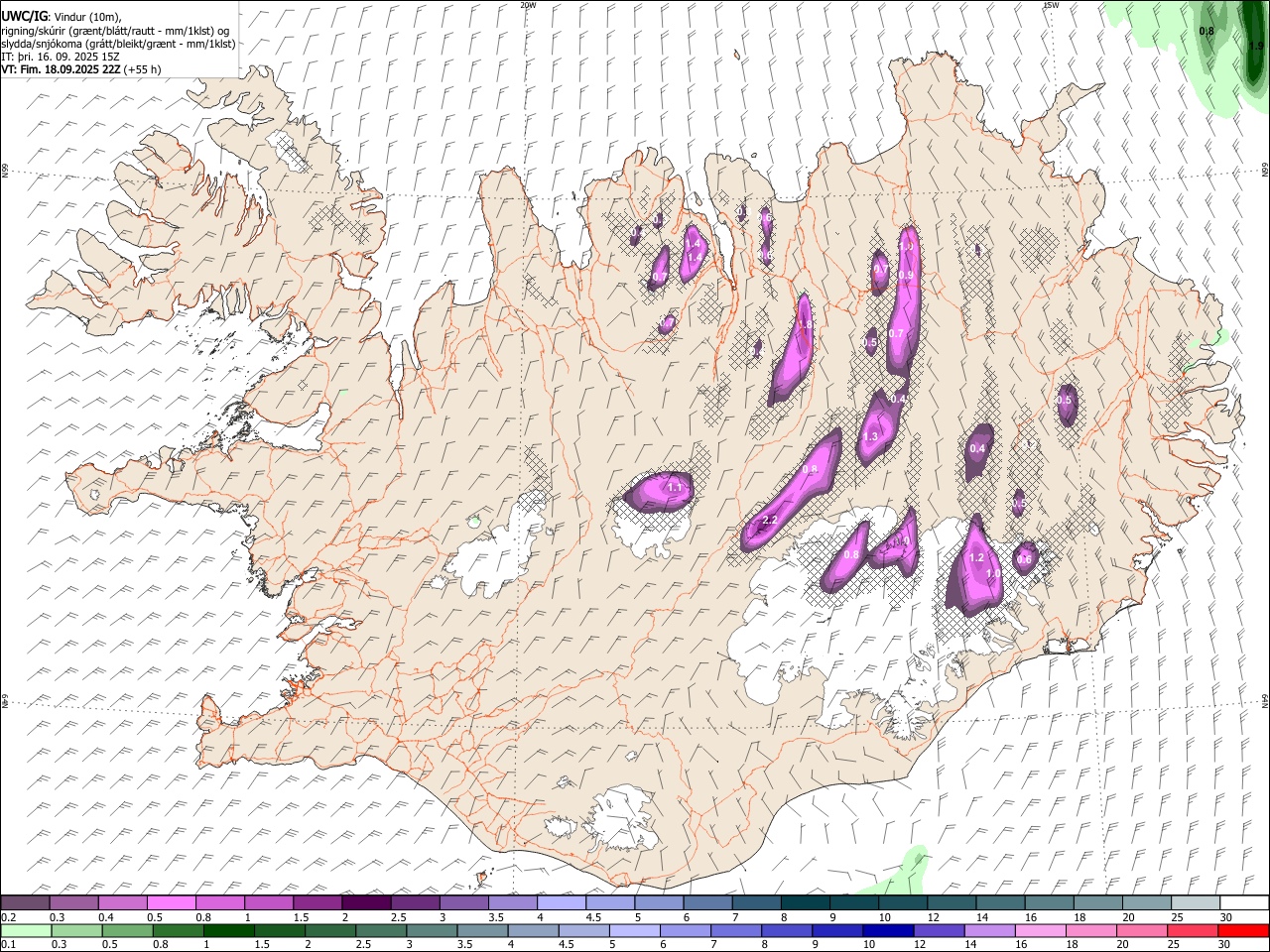
Task: Choose the darkest purple swatch labeled 2, top row
Action: [x=366, y=903]
